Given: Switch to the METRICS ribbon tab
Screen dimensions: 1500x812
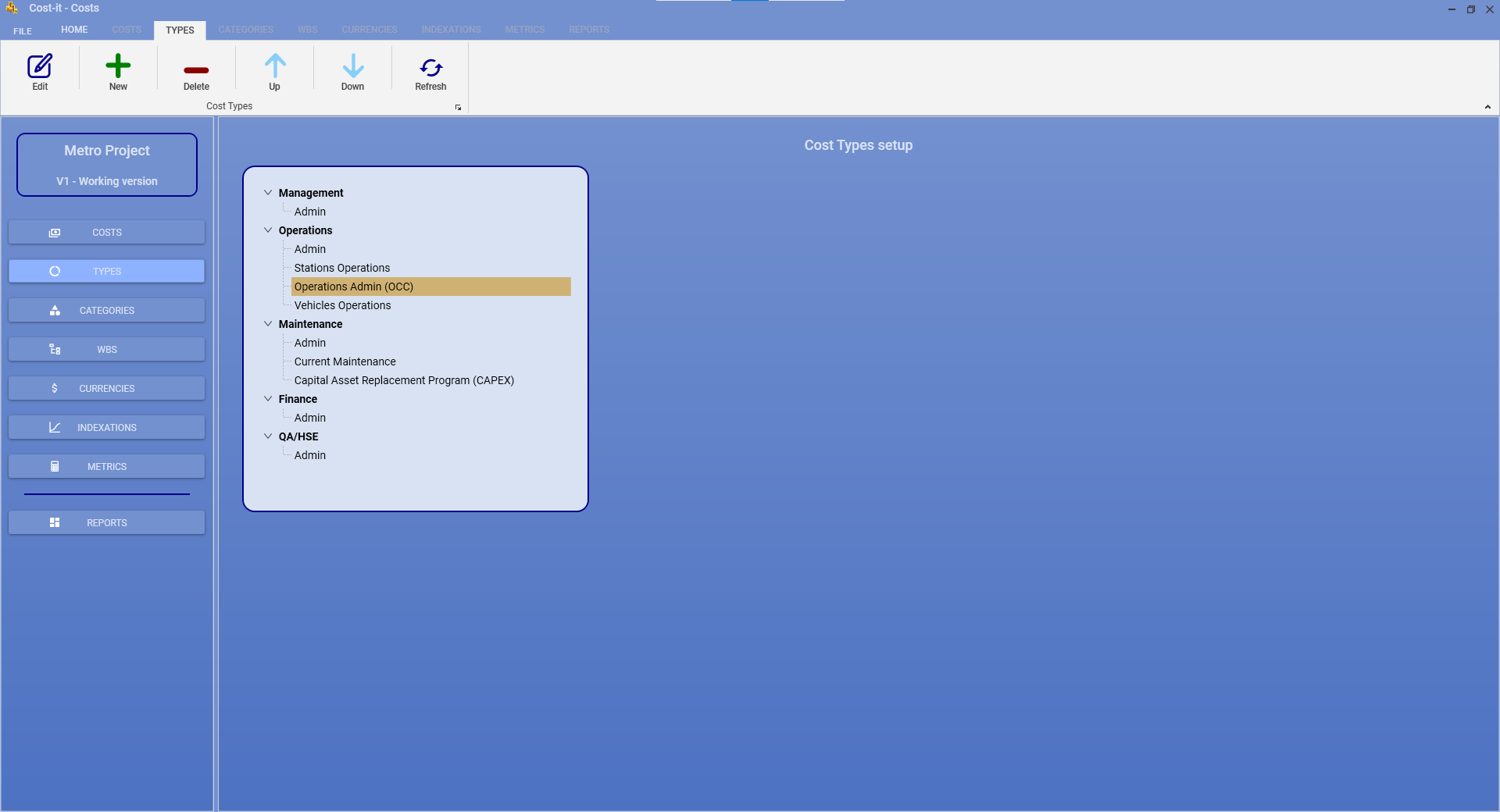Looking at the screenshot, I should (525, 30).
